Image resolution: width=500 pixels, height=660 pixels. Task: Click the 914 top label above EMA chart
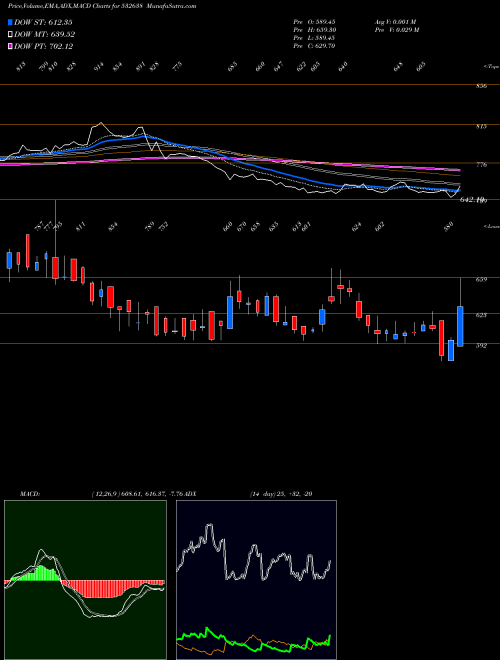pyautogui.click(x=98, y=67)
